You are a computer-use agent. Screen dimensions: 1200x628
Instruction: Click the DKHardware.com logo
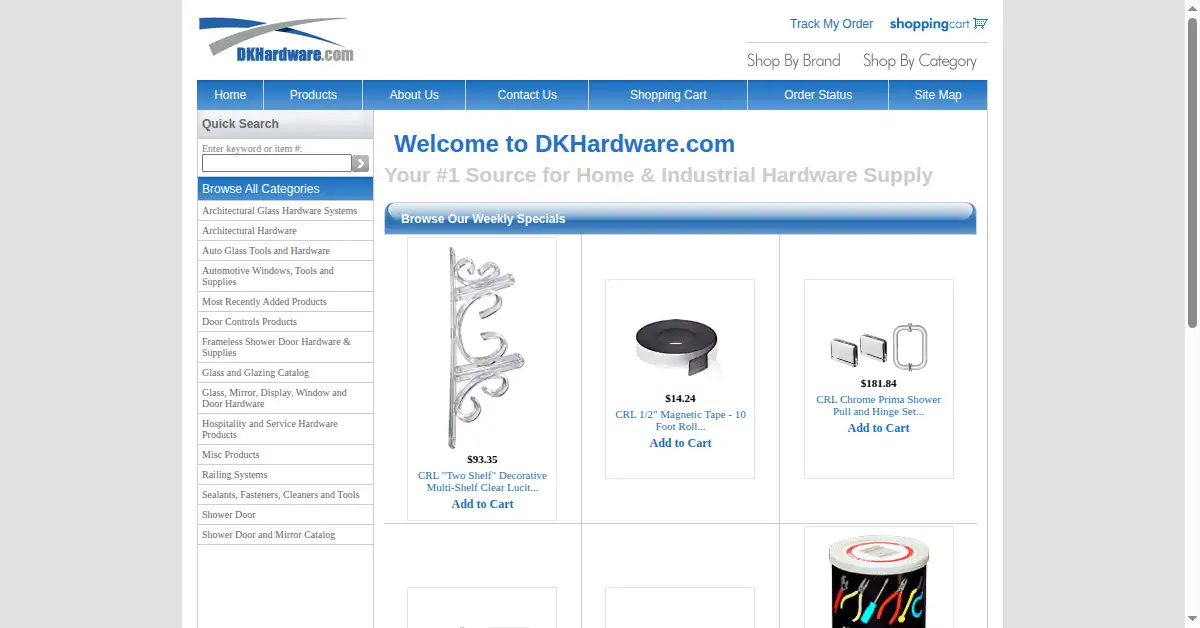(x=276, y=40)
